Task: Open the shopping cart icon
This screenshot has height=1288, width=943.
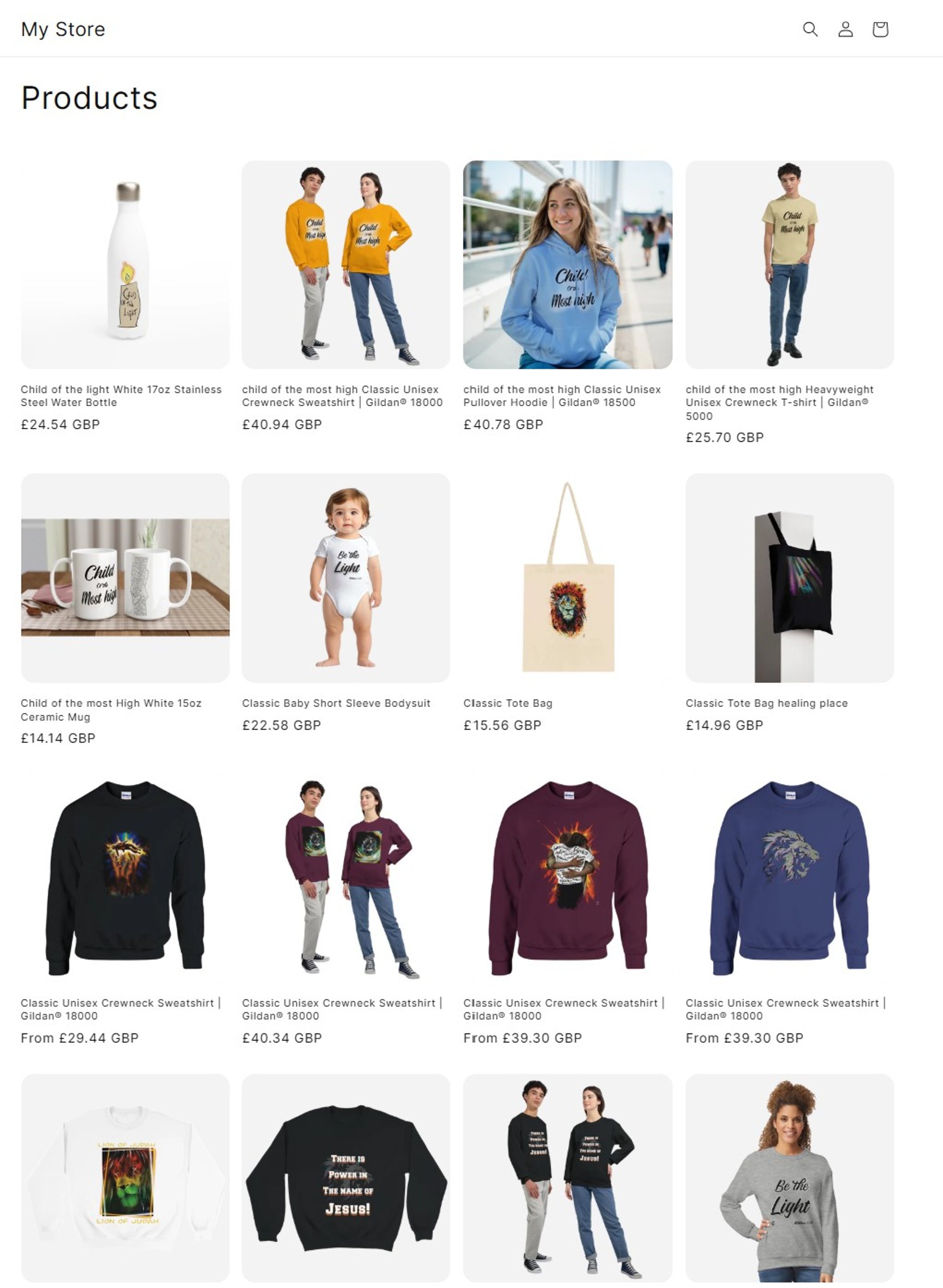Action: point(880,29)
